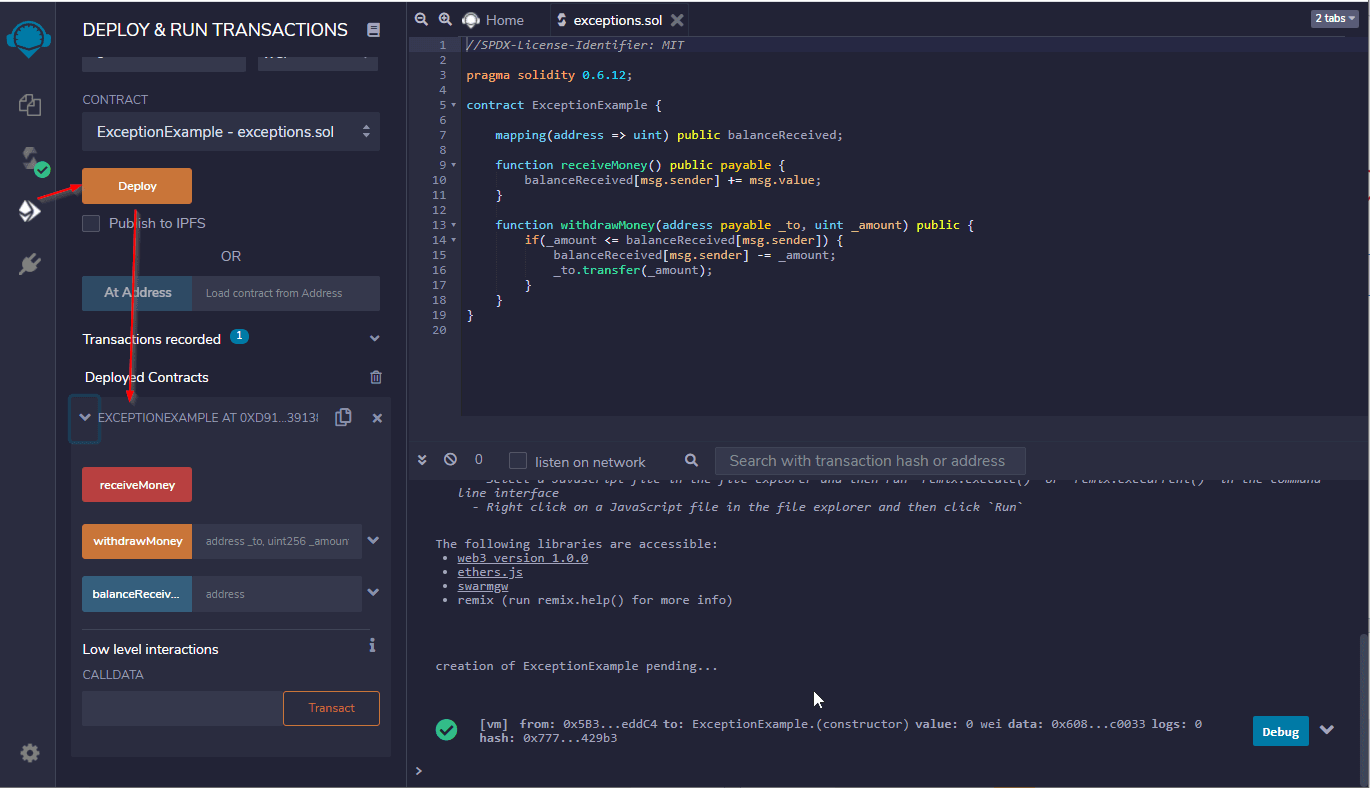The height and width of the screenshot is (788, 1370).
Task: Collapse the contract block fold arrow at line 5
Action: click(454, 105)
